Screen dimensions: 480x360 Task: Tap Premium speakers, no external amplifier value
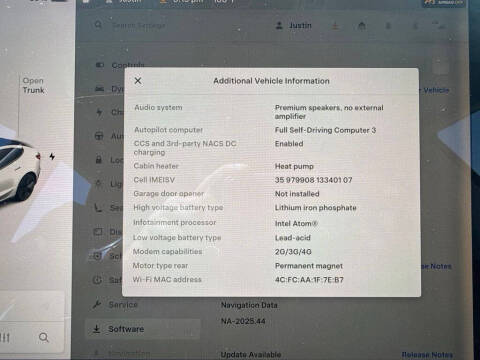coord(329,112)
